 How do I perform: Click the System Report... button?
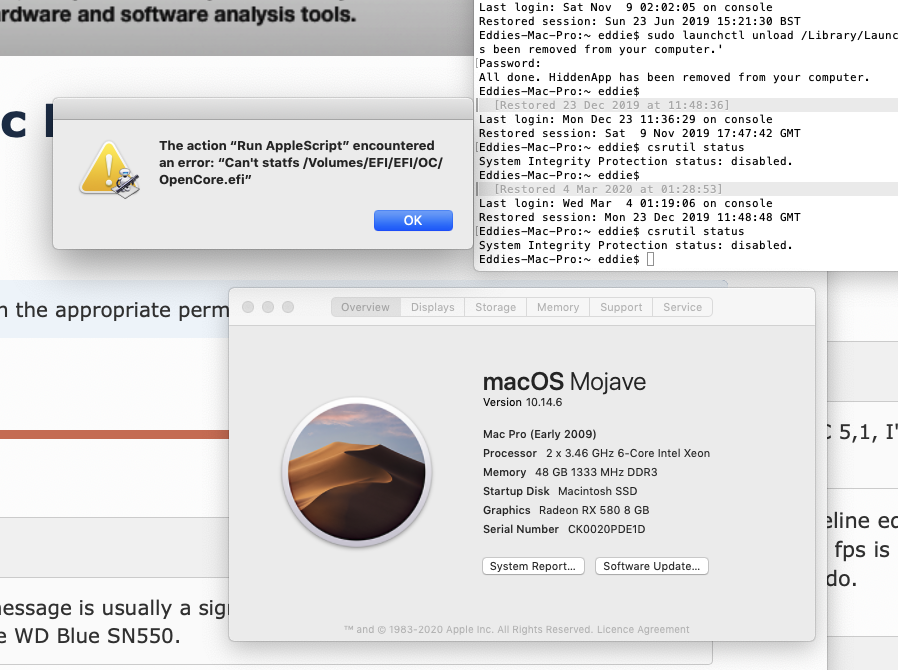pos(533,566)
